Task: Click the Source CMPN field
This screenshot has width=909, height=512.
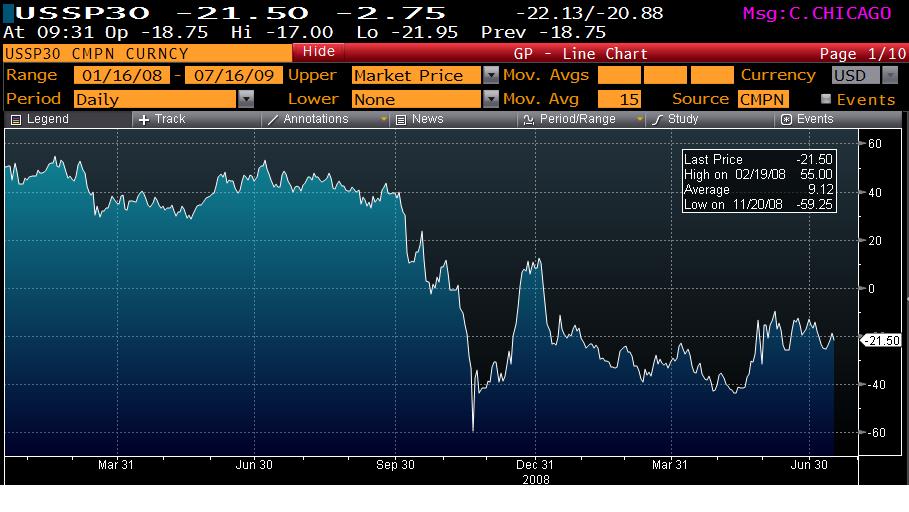Action: point(763,99)
